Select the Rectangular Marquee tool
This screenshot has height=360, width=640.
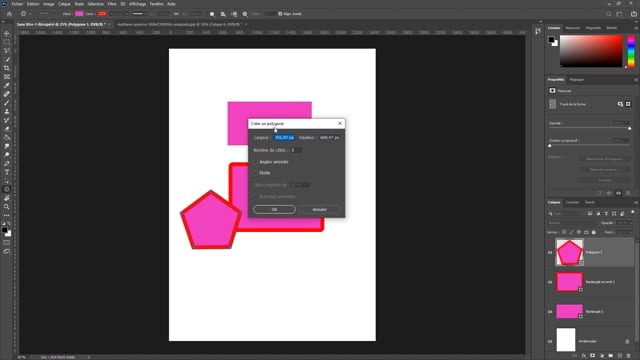click(x=7, y=42)
